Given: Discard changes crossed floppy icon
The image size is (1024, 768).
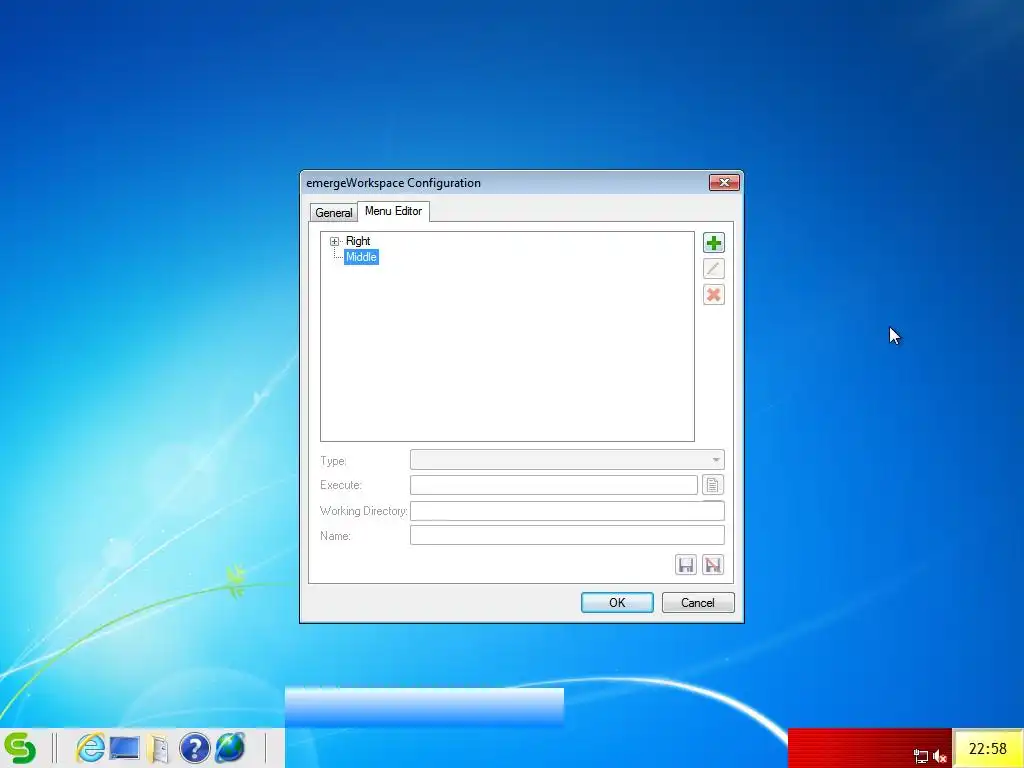Looking at the screenshot, I should pos(712,565).
